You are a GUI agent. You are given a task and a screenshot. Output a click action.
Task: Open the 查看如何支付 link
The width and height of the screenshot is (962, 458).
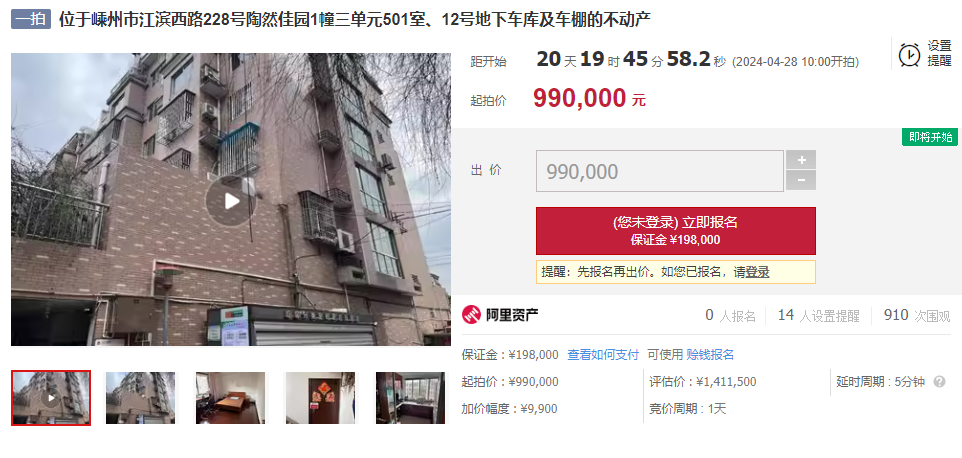click(x=602, y=355)
